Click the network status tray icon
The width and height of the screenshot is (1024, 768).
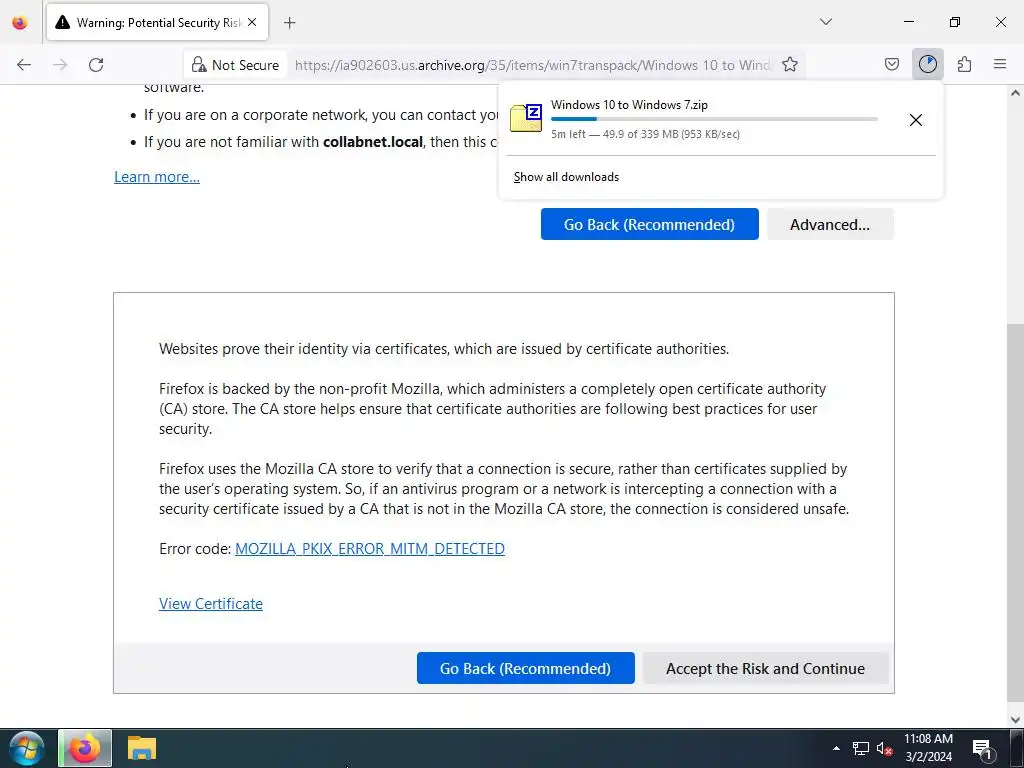pyautogui.click(x=861, y=748)
